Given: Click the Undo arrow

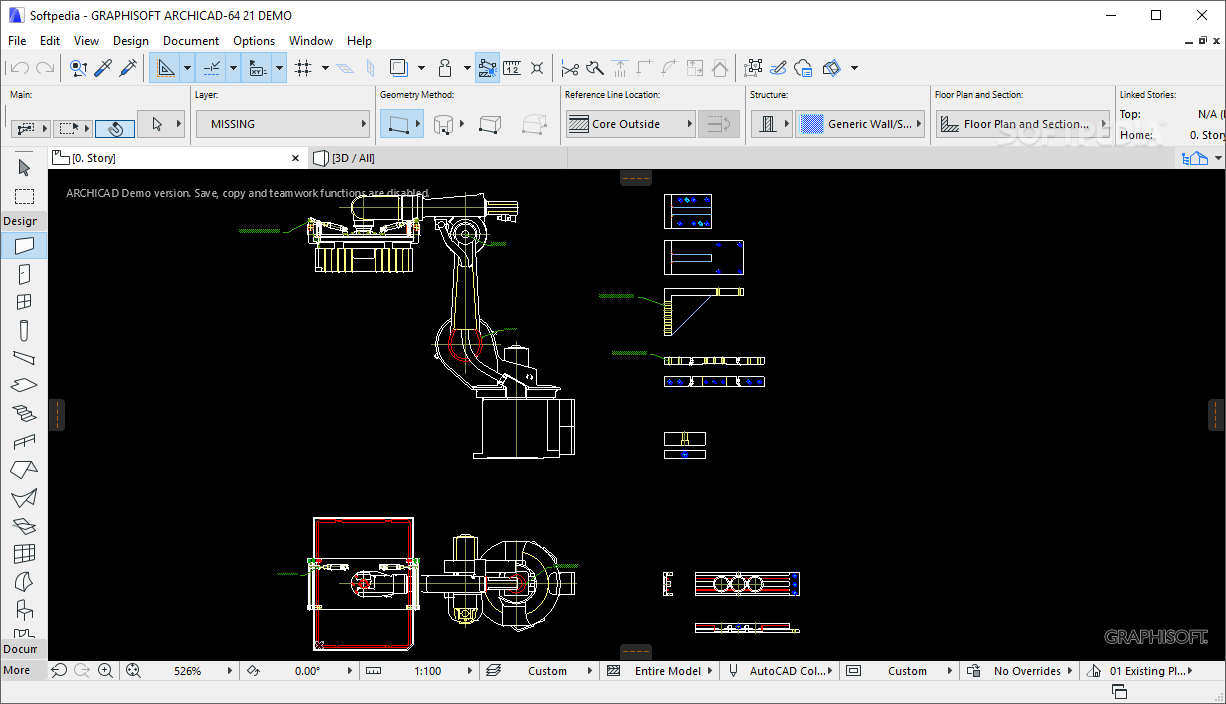Looking at the screenshot, I should coord(18,68).
